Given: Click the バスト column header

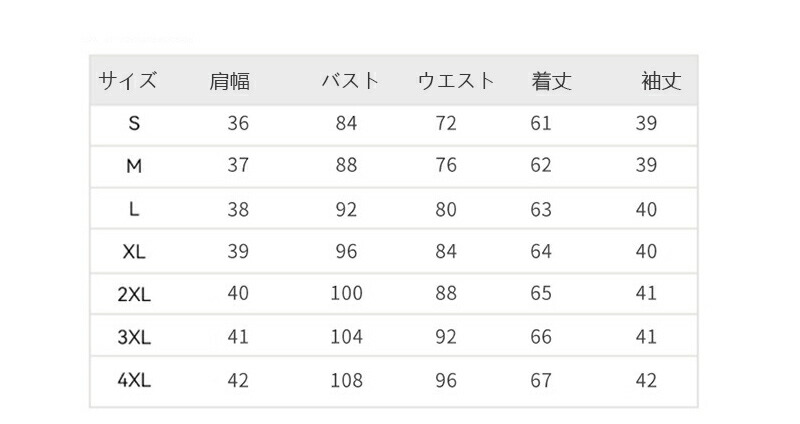Looking at the screenshot, I should coord(350,81).
